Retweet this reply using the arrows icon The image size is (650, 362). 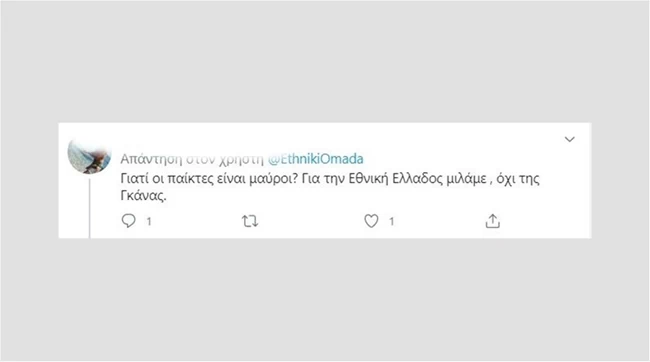250,221
